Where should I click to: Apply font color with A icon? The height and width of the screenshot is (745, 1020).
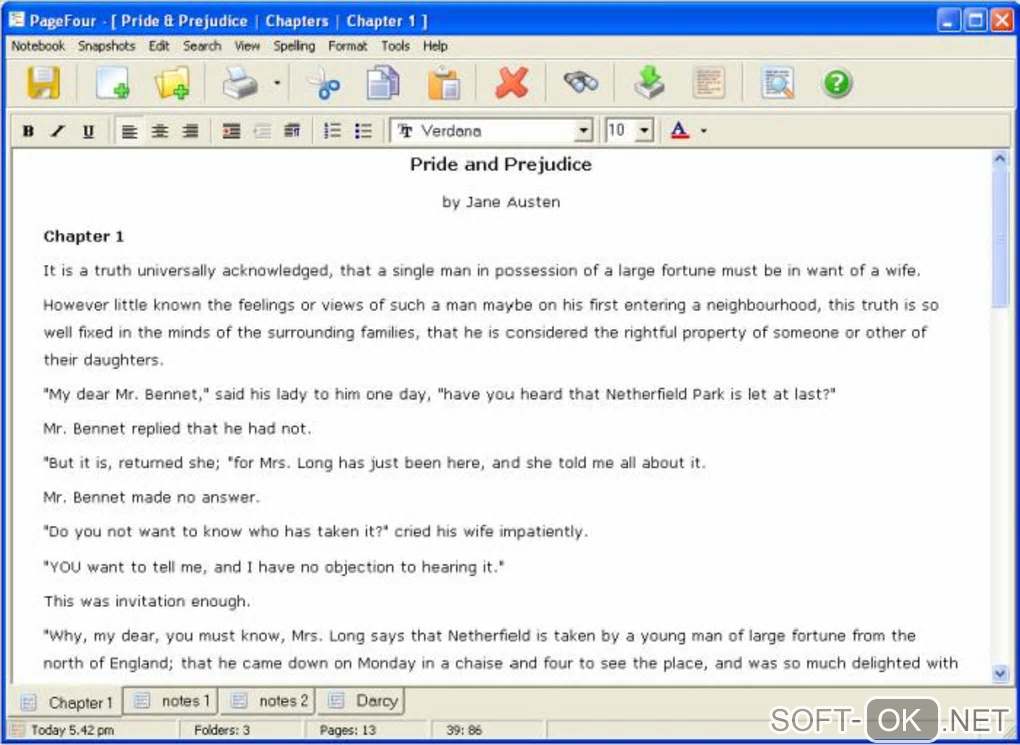[679, 131]
